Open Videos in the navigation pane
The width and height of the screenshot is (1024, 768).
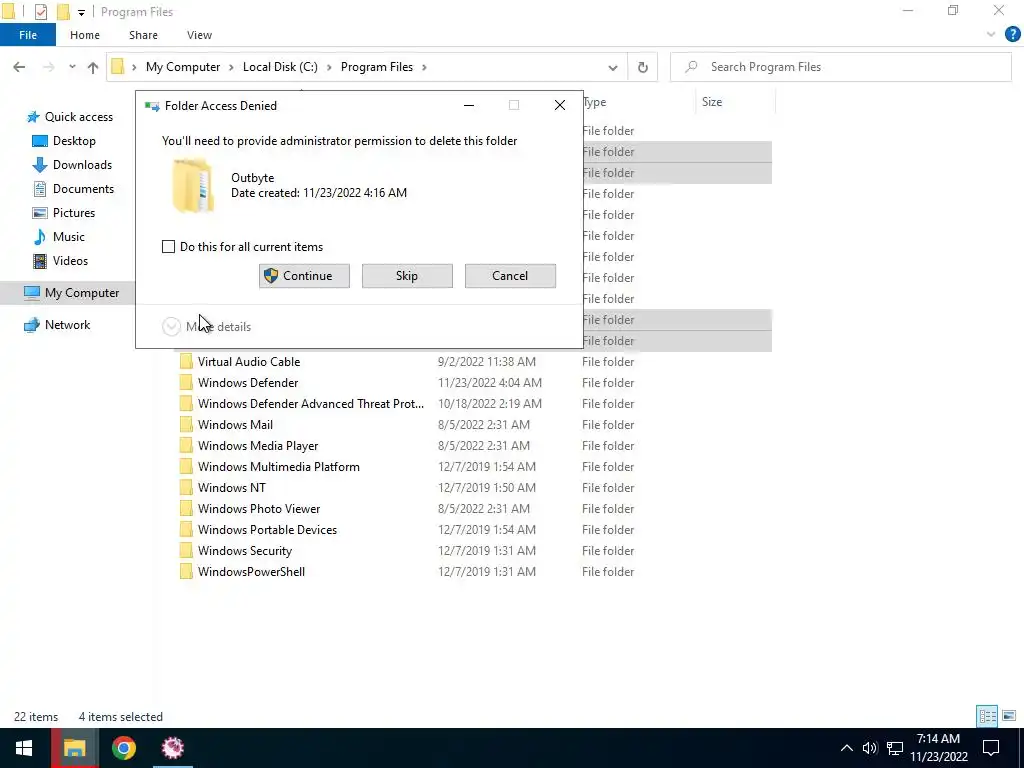pyautogui.click(x=70, y=261)
